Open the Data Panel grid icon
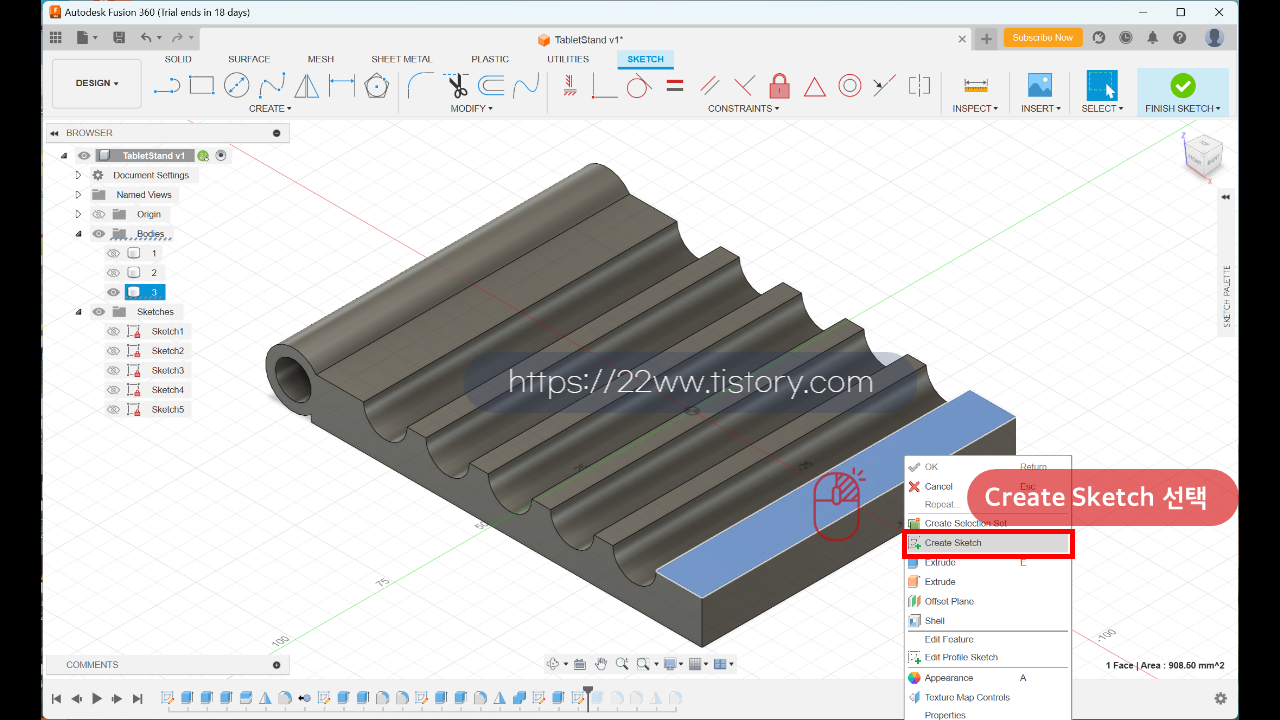The width and height of the screenshot is (1280, 720). 56,37
